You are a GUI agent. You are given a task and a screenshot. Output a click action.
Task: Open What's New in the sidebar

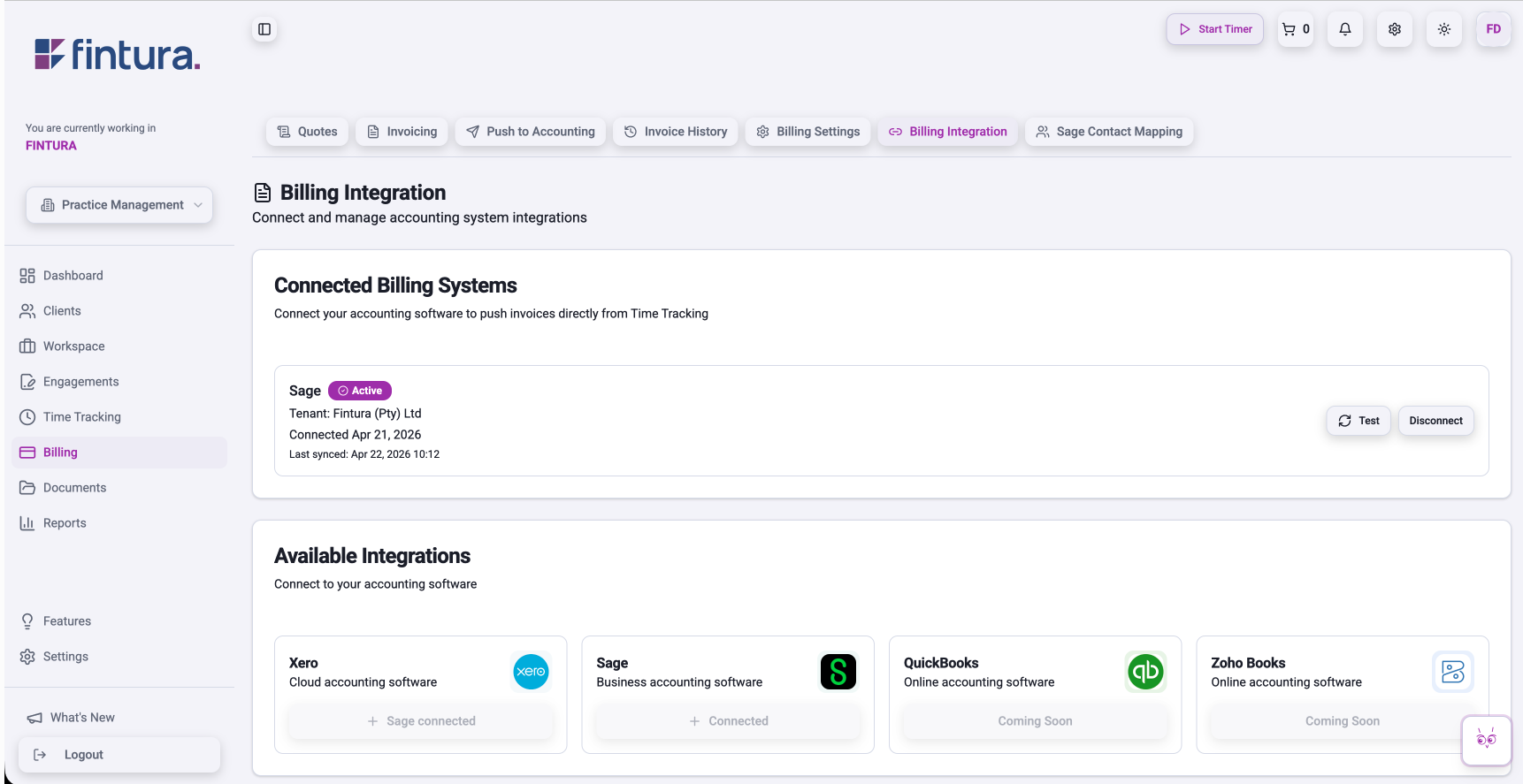[119, 718]
